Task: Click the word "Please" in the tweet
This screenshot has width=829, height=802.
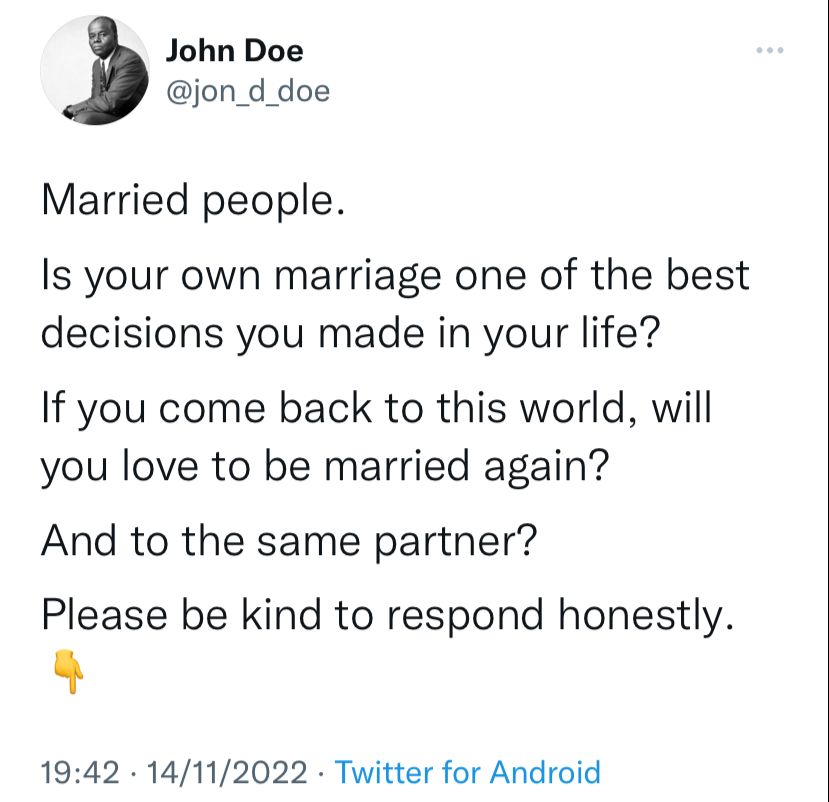Action: pyautogui.click(x=105, y=615)
